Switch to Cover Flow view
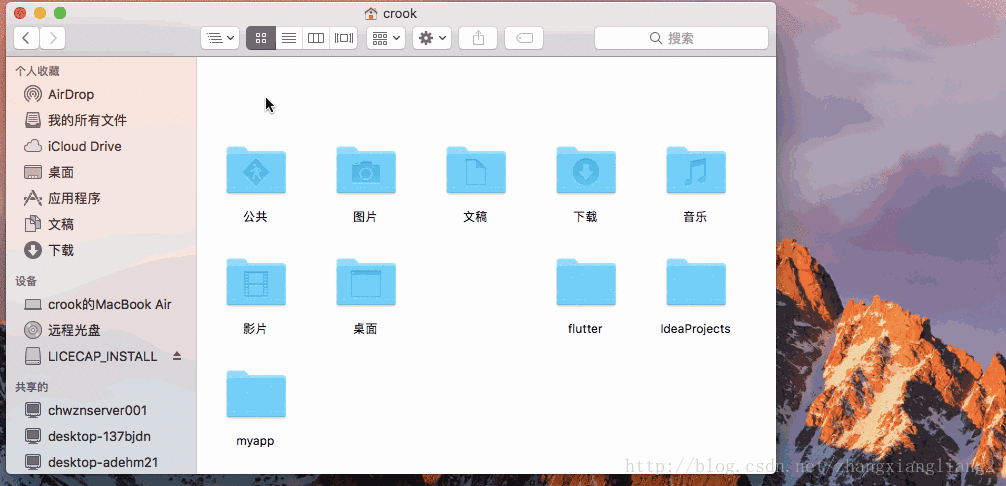 (x=344, y=38)
